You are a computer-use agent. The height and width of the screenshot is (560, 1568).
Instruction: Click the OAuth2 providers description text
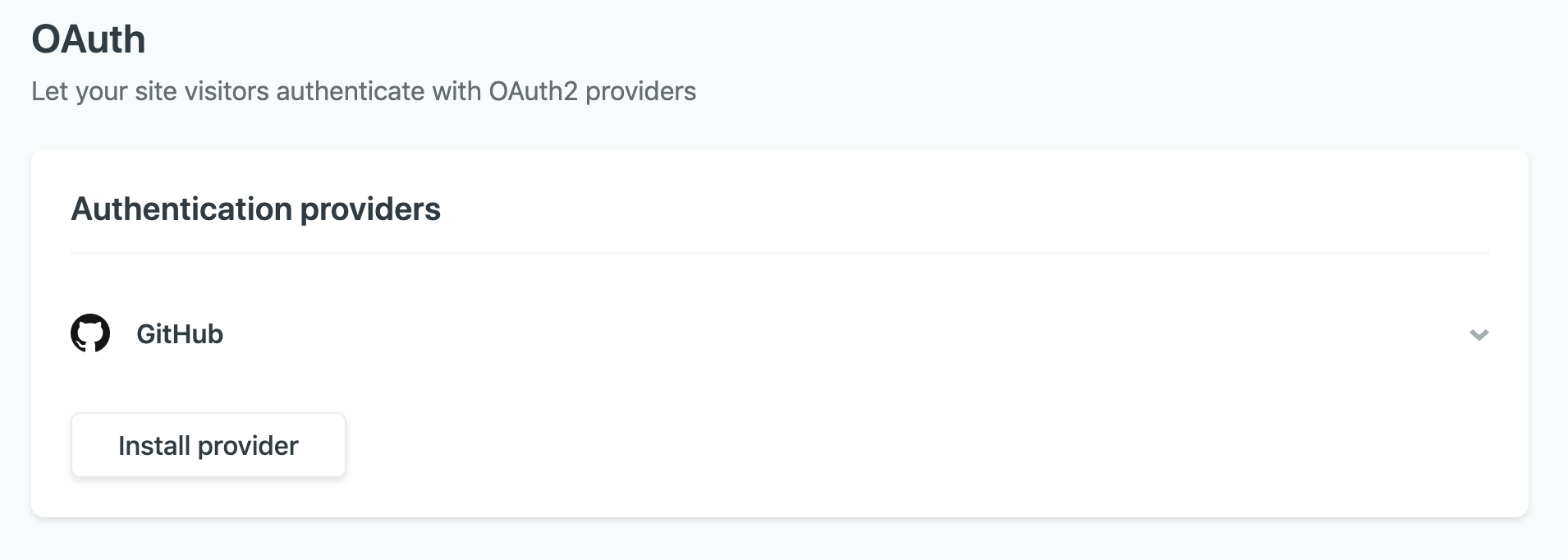[363, 91]
